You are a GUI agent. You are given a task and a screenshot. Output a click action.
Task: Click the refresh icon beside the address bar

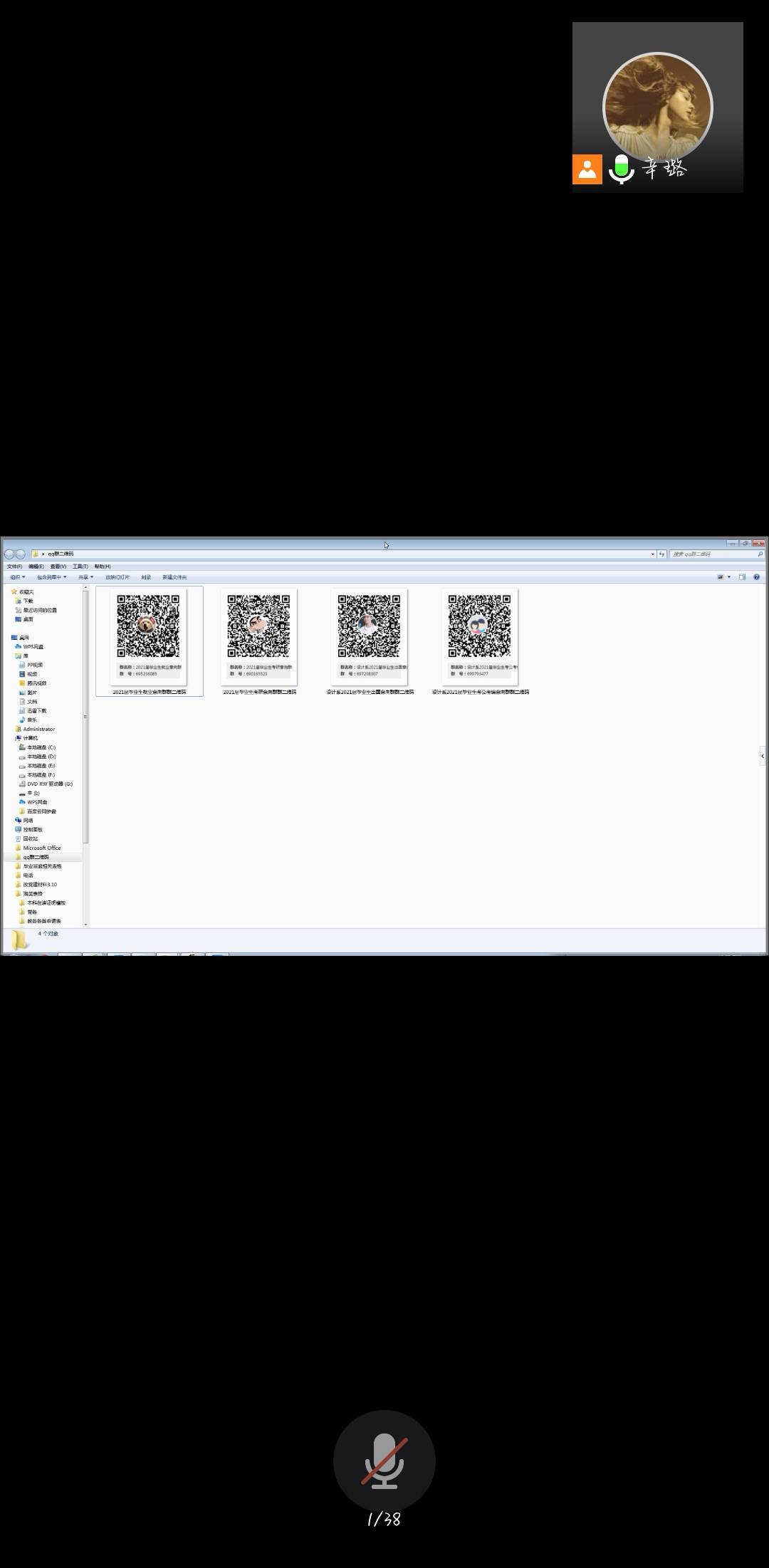[x=661, y=554]
